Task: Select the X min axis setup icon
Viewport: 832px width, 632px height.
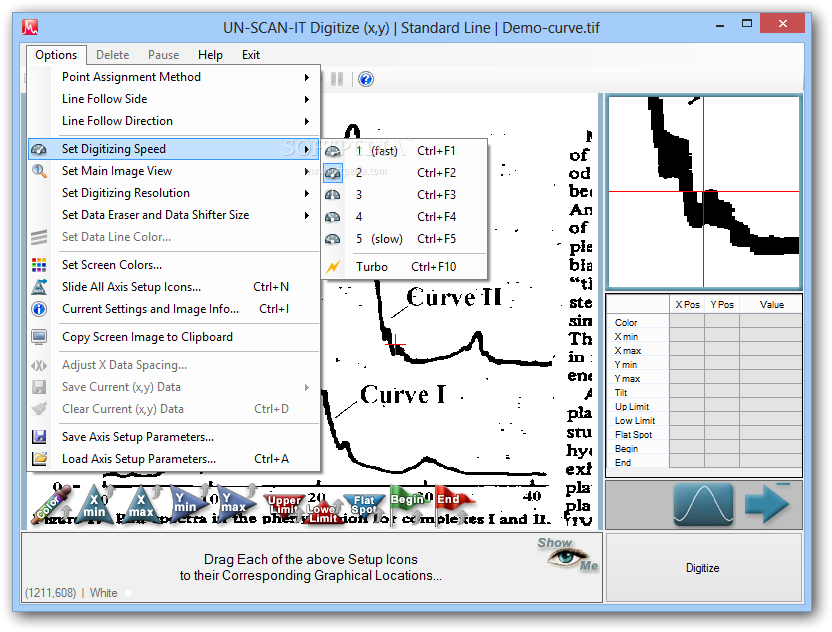Action: coord(94,506)
